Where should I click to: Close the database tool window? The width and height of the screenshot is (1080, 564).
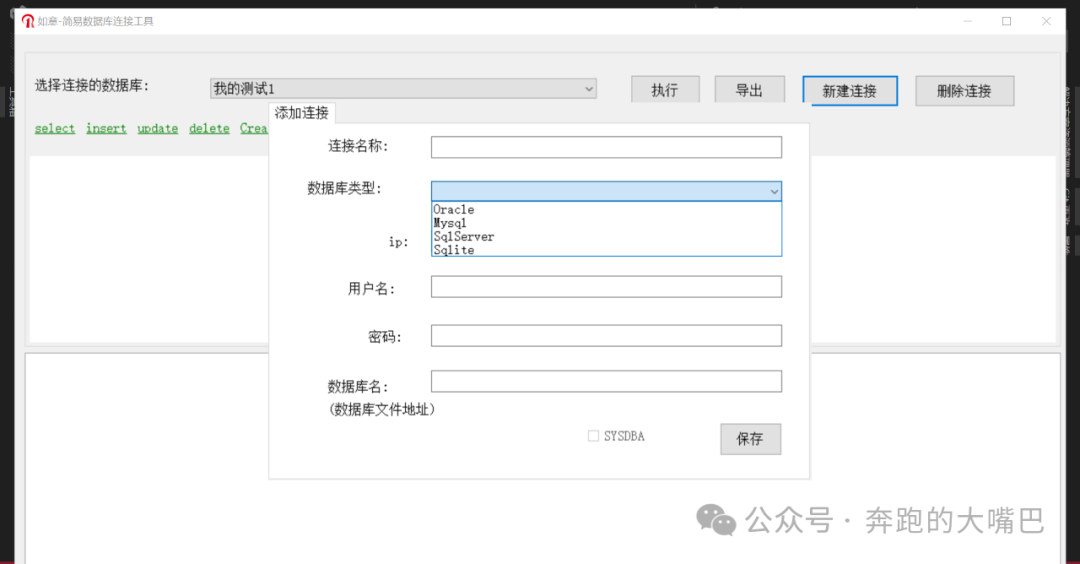click(x=1046, y=21)
